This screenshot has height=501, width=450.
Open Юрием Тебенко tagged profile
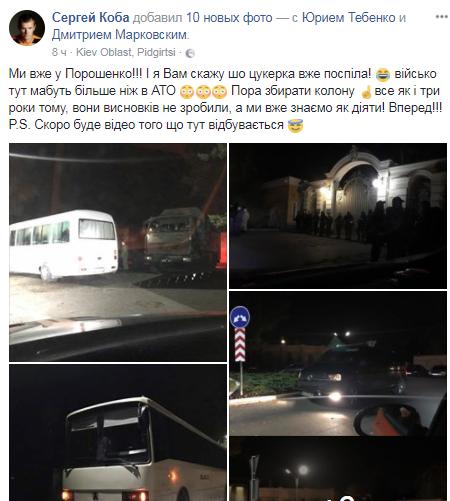[x=349, y=17]
